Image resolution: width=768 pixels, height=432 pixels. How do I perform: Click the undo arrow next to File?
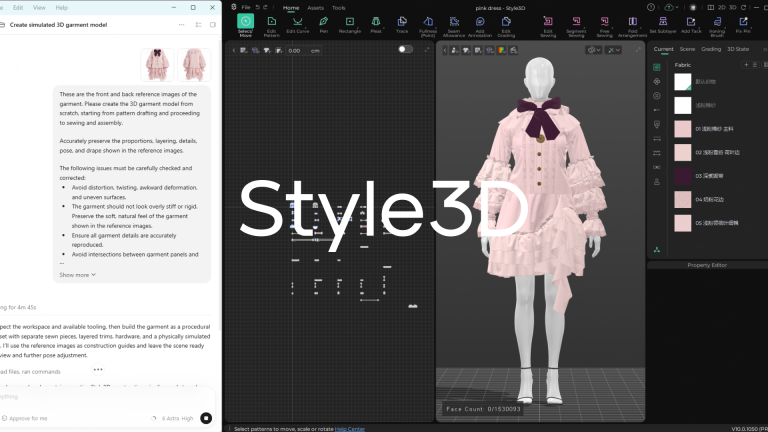click(x=258, y=7)
